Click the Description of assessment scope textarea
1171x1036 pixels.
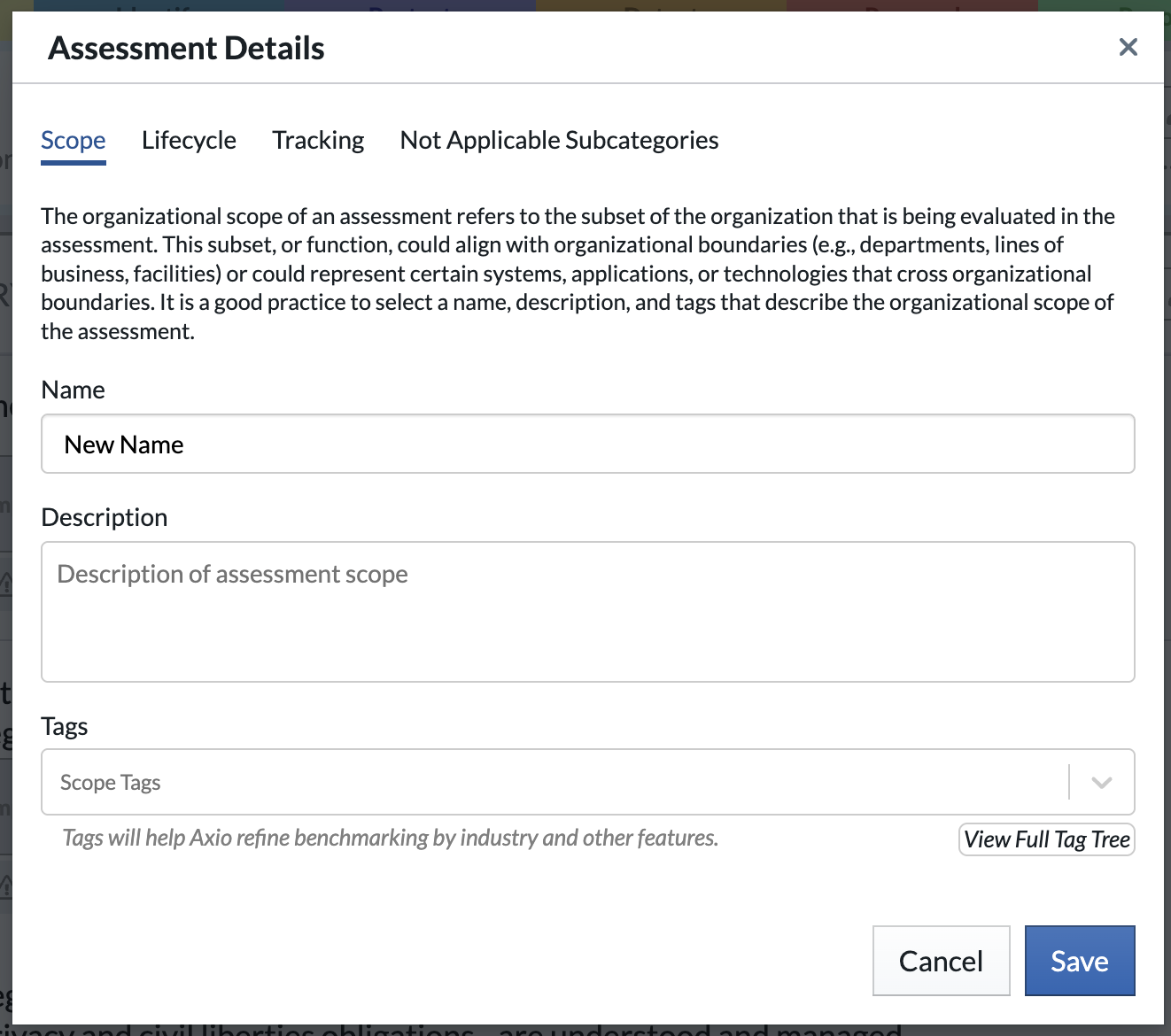588,612
